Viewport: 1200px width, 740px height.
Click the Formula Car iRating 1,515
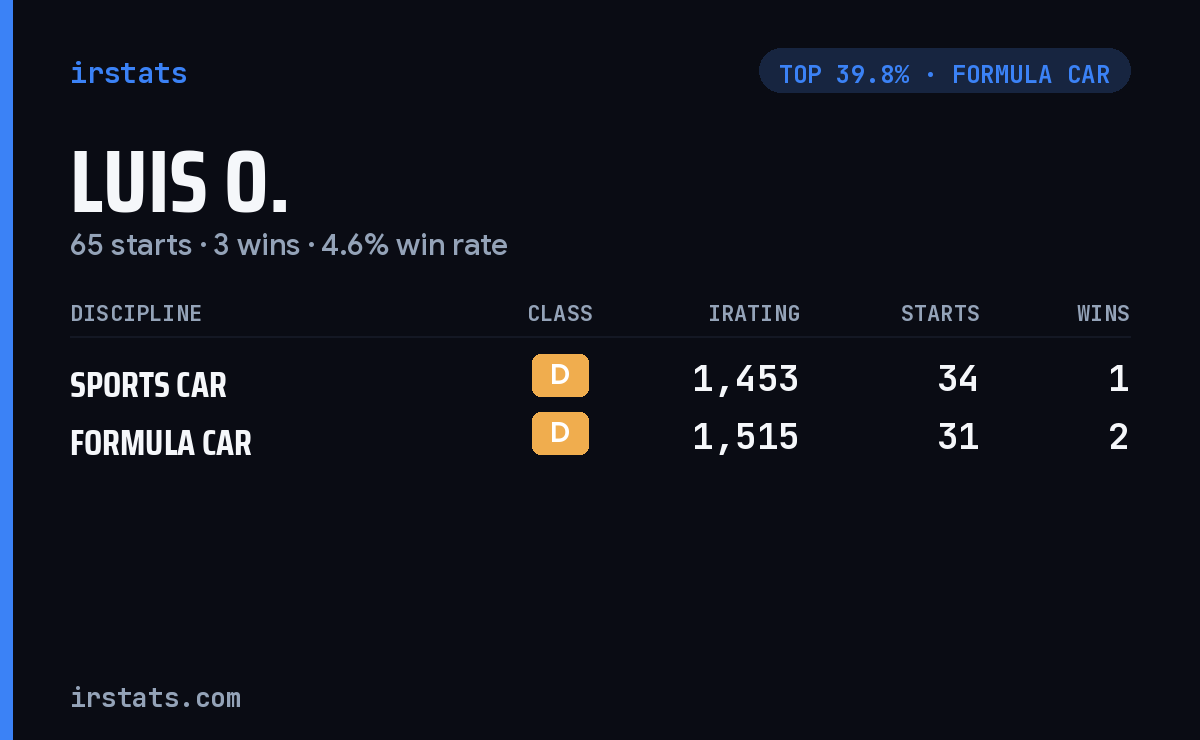point(746,437)
